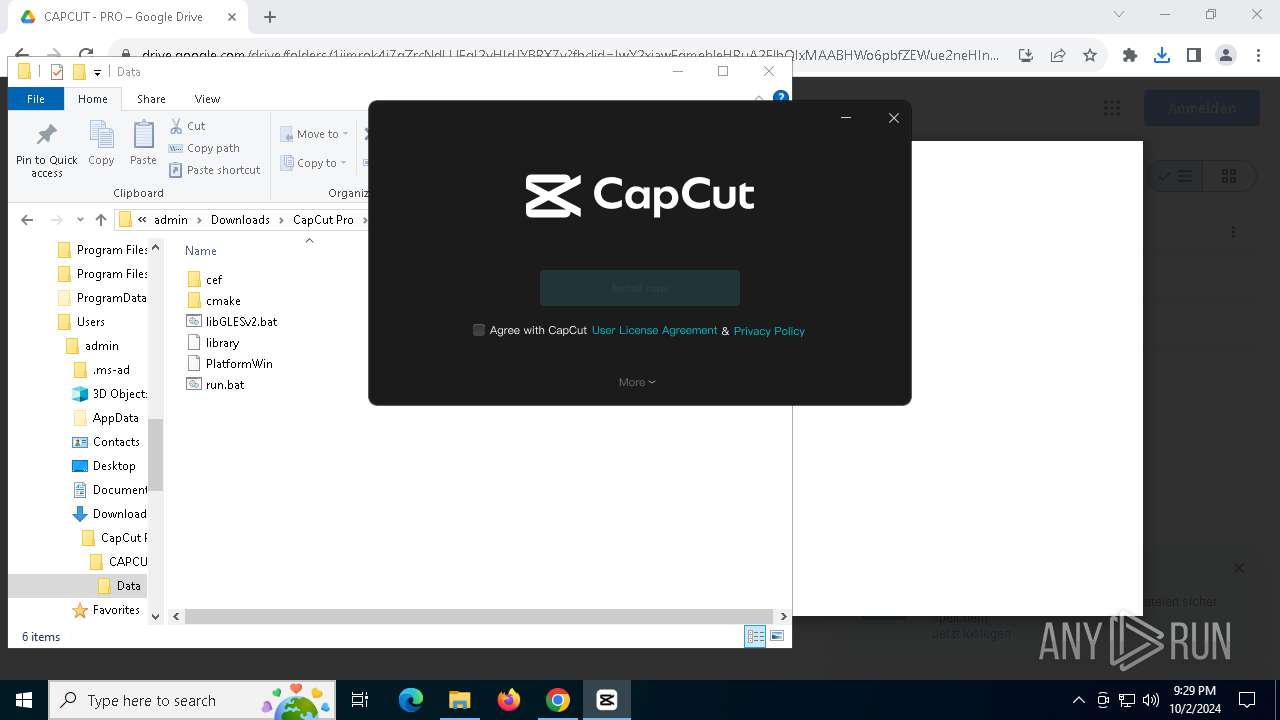Open Chrome downloads icon
Screen dimensions: 1280x720
pyautogui.click(x=1162, y=56)
